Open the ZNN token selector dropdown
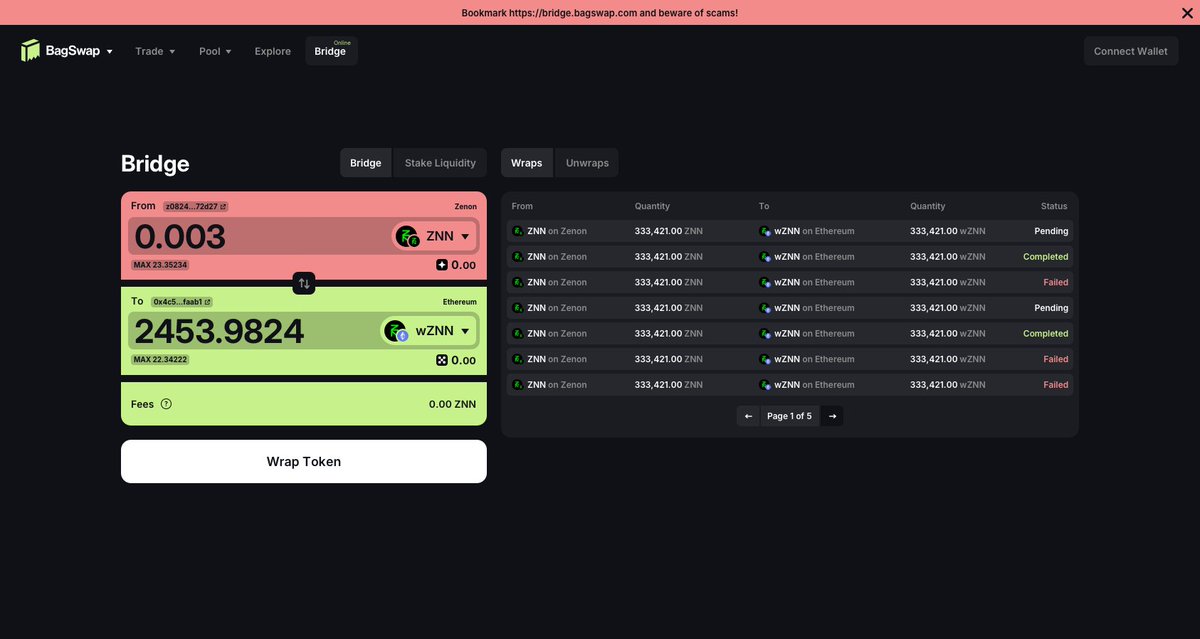This screenshot has height=639, width=1200. (x=434, y=236)
